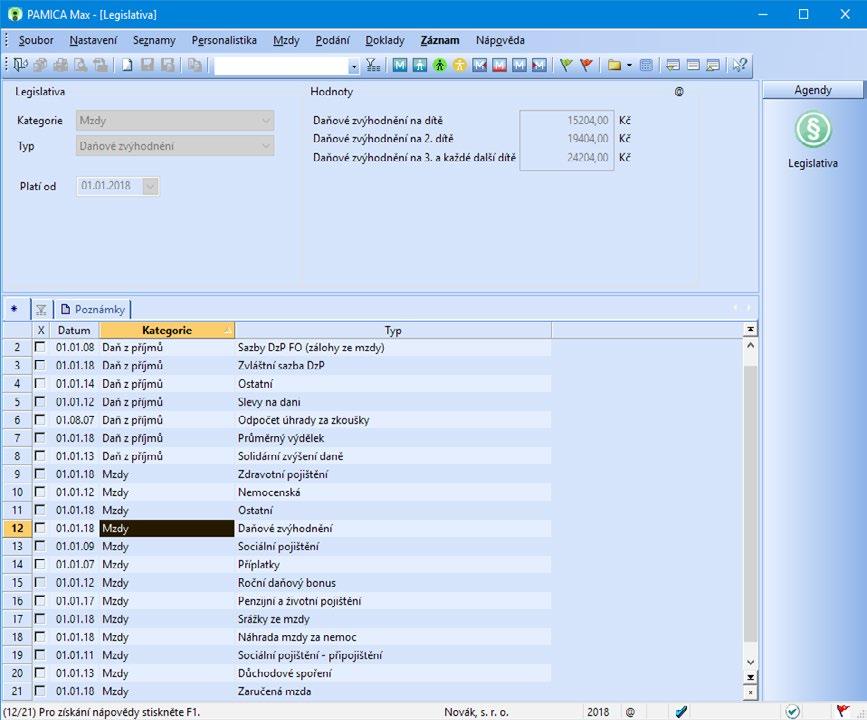The width and height of the screenshot is (867, 720).
Task: Click the red flag toolbar icon
Action: click(586, 65)
